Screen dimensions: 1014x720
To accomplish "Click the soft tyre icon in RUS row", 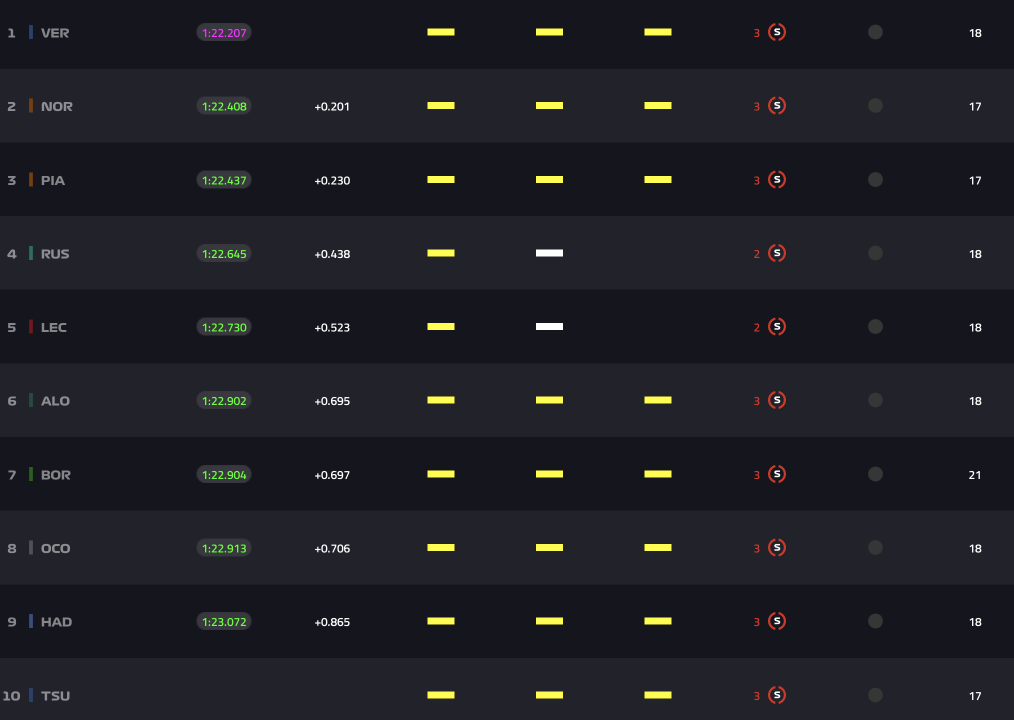I will click(x=777, y=253).
